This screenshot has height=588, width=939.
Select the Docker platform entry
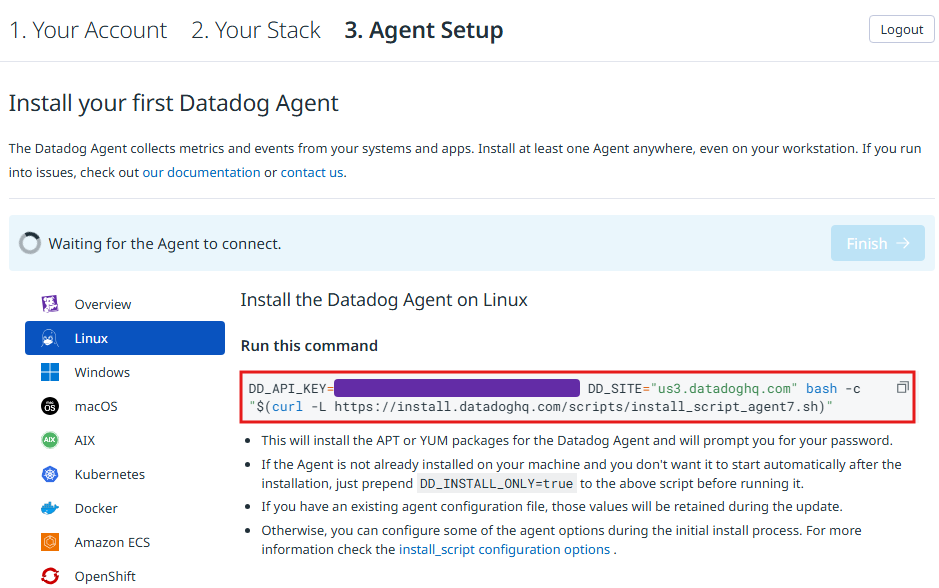point(125,508)
